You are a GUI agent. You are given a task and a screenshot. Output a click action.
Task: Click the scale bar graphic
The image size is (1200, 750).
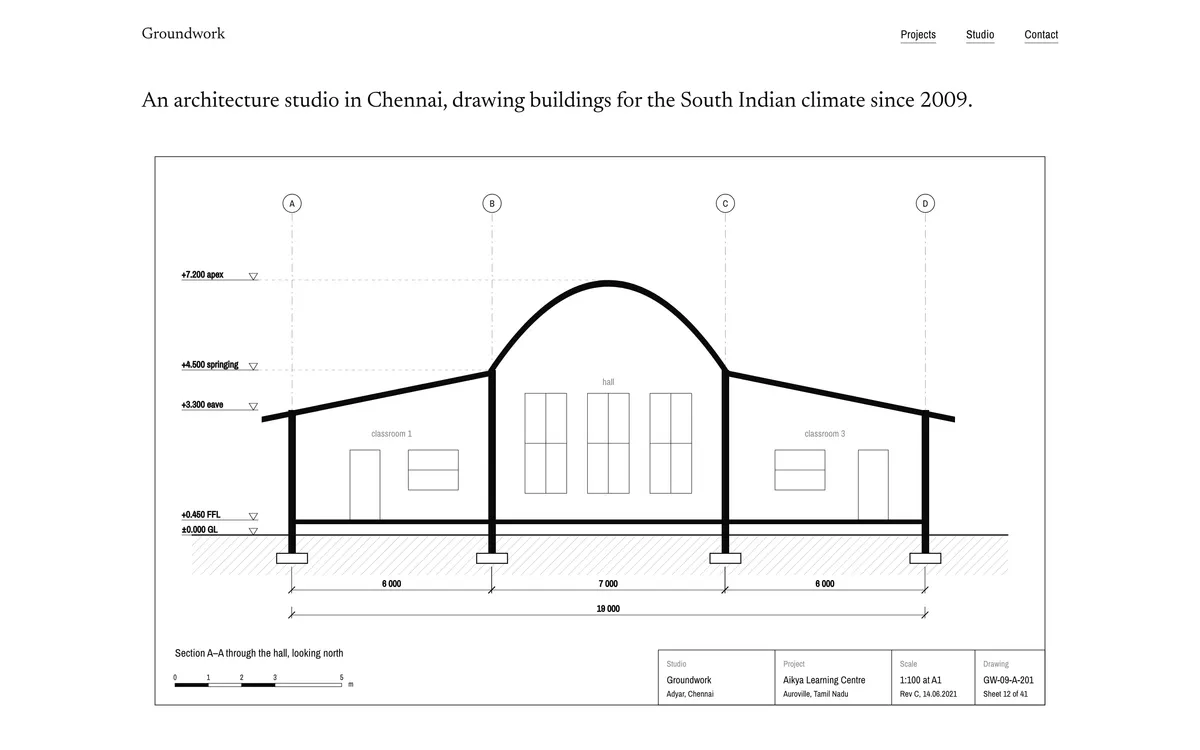point(258,685)
